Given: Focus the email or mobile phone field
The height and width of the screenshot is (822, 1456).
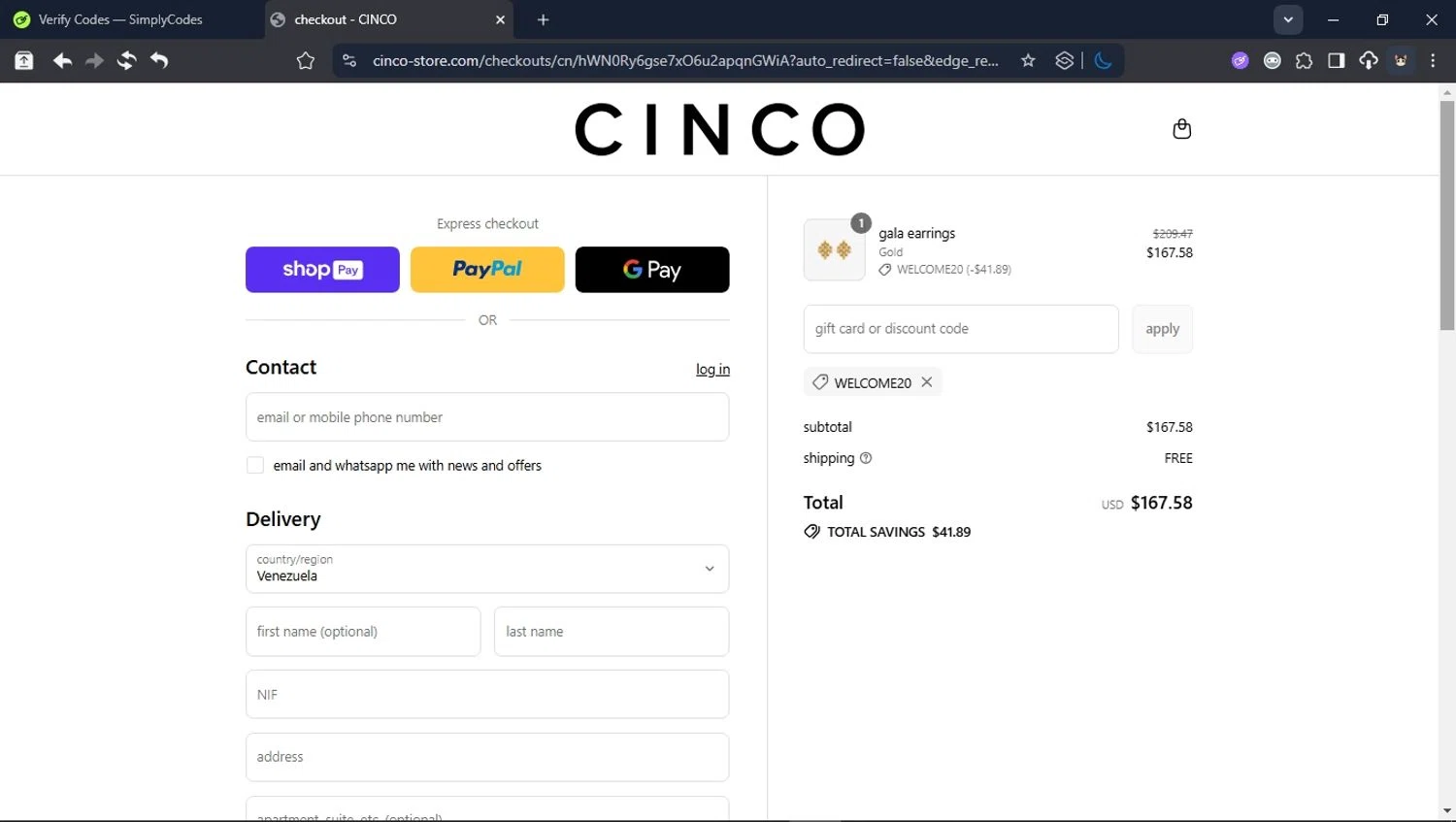Looking at the screenshot, I should tap(487, 417).
